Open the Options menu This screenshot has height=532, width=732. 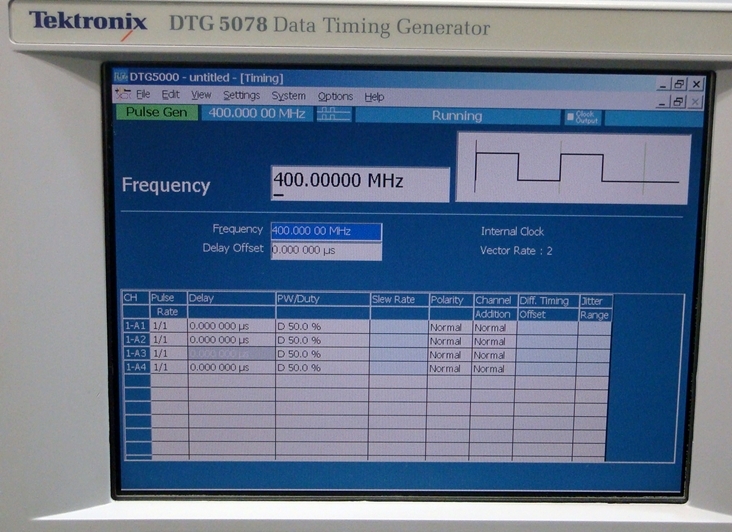[x=335, y=97]
